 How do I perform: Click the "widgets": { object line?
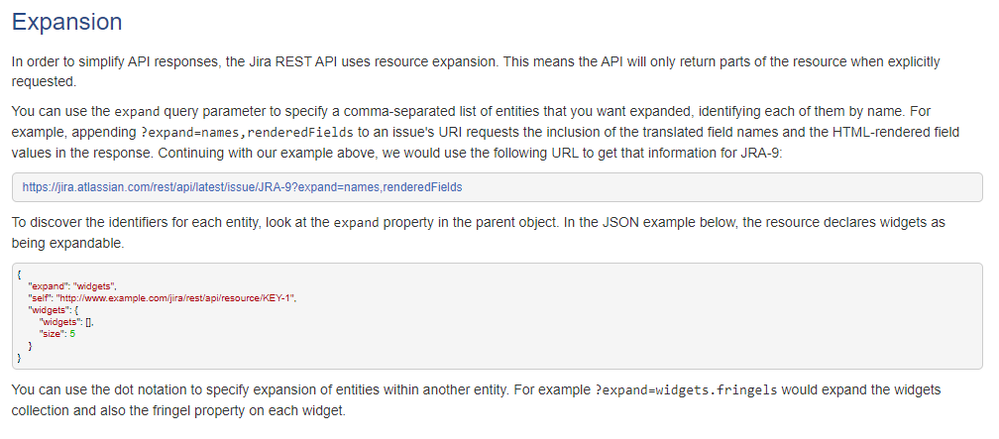click(x=53, y=310)
